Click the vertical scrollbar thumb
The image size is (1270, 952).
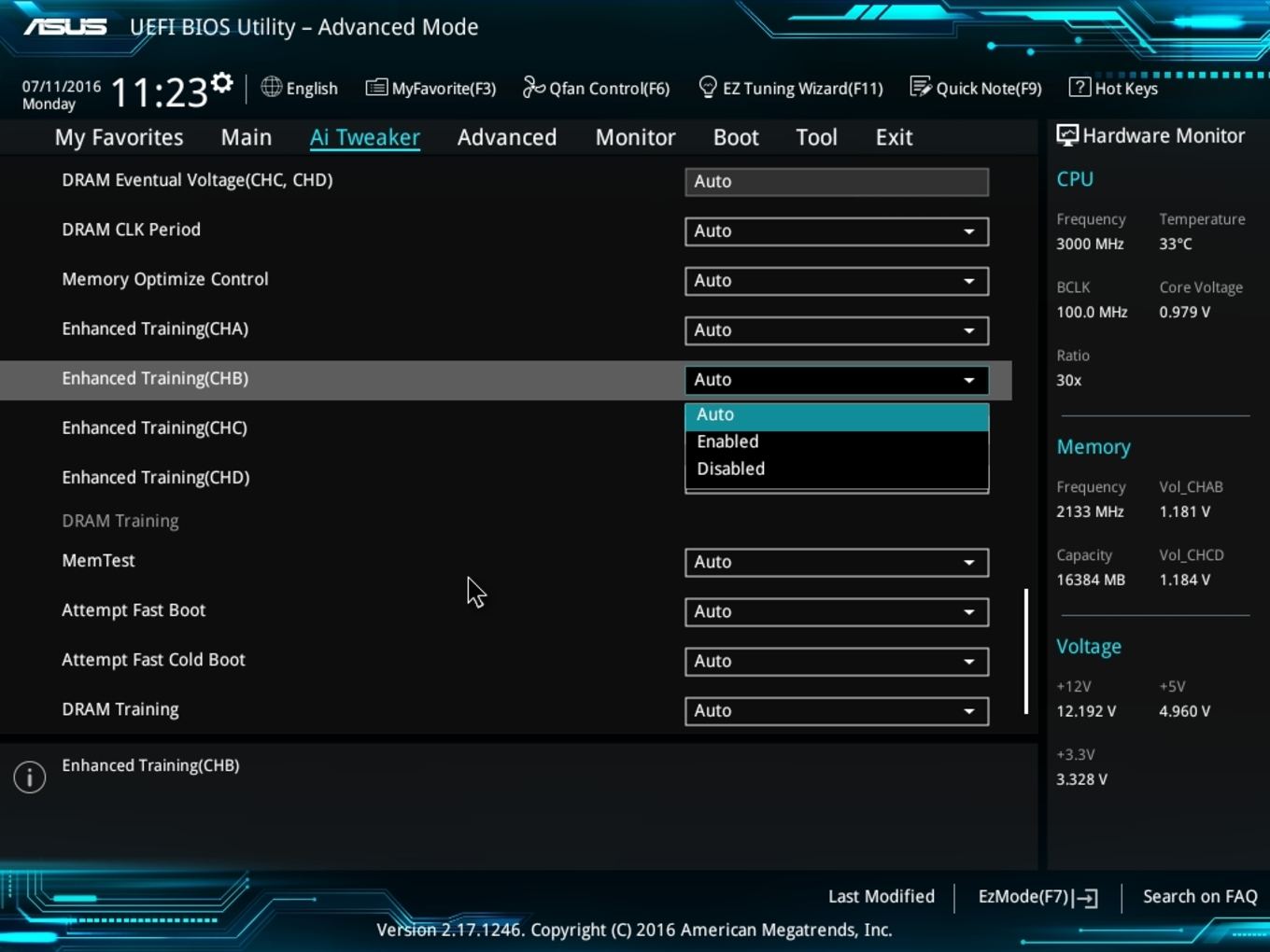click(x=1026, y=651)
